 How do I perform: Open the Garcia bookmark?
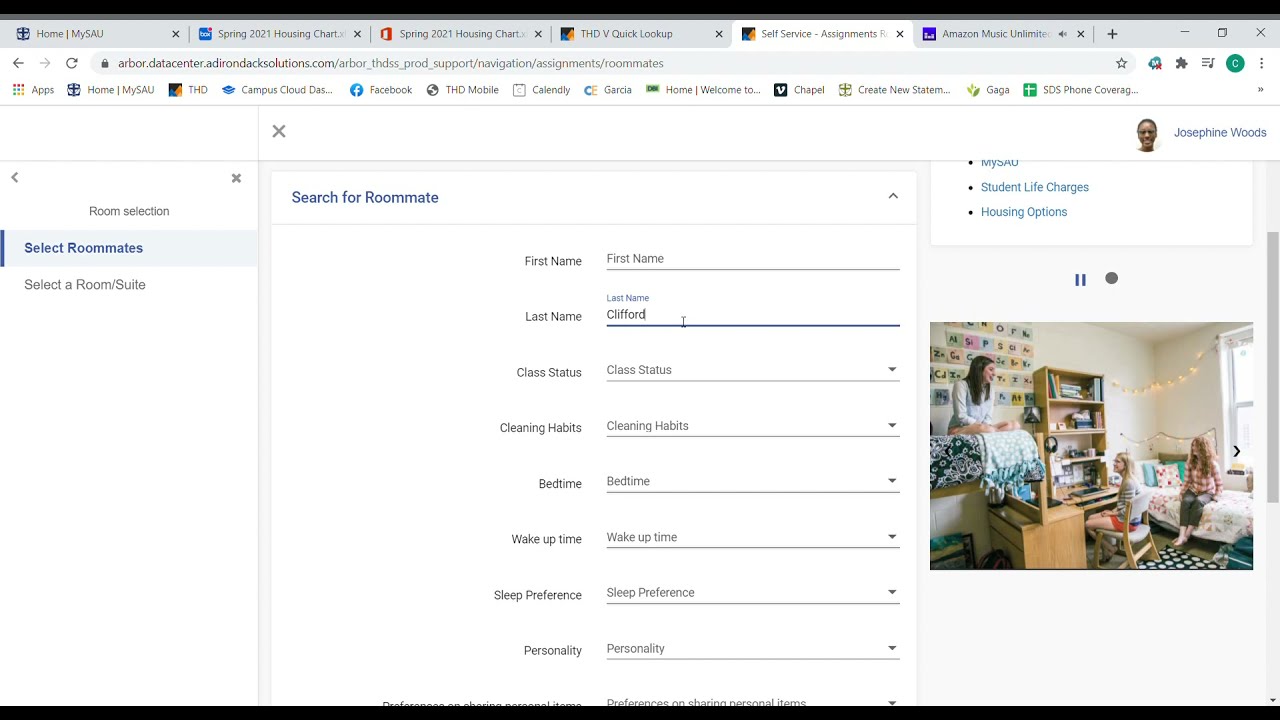[608, 90]
